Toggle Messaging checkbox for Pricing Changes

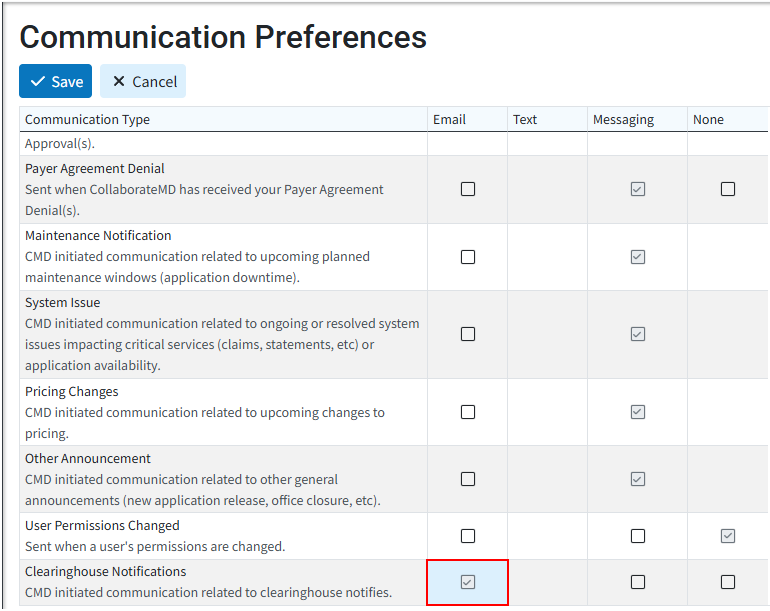tap(638, 412)
